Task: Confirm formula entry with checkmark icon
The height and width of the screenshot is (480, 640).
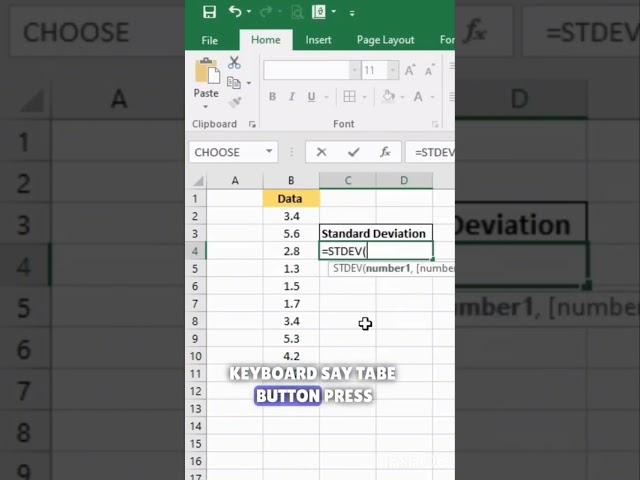Action: click(x=353, y=152)
